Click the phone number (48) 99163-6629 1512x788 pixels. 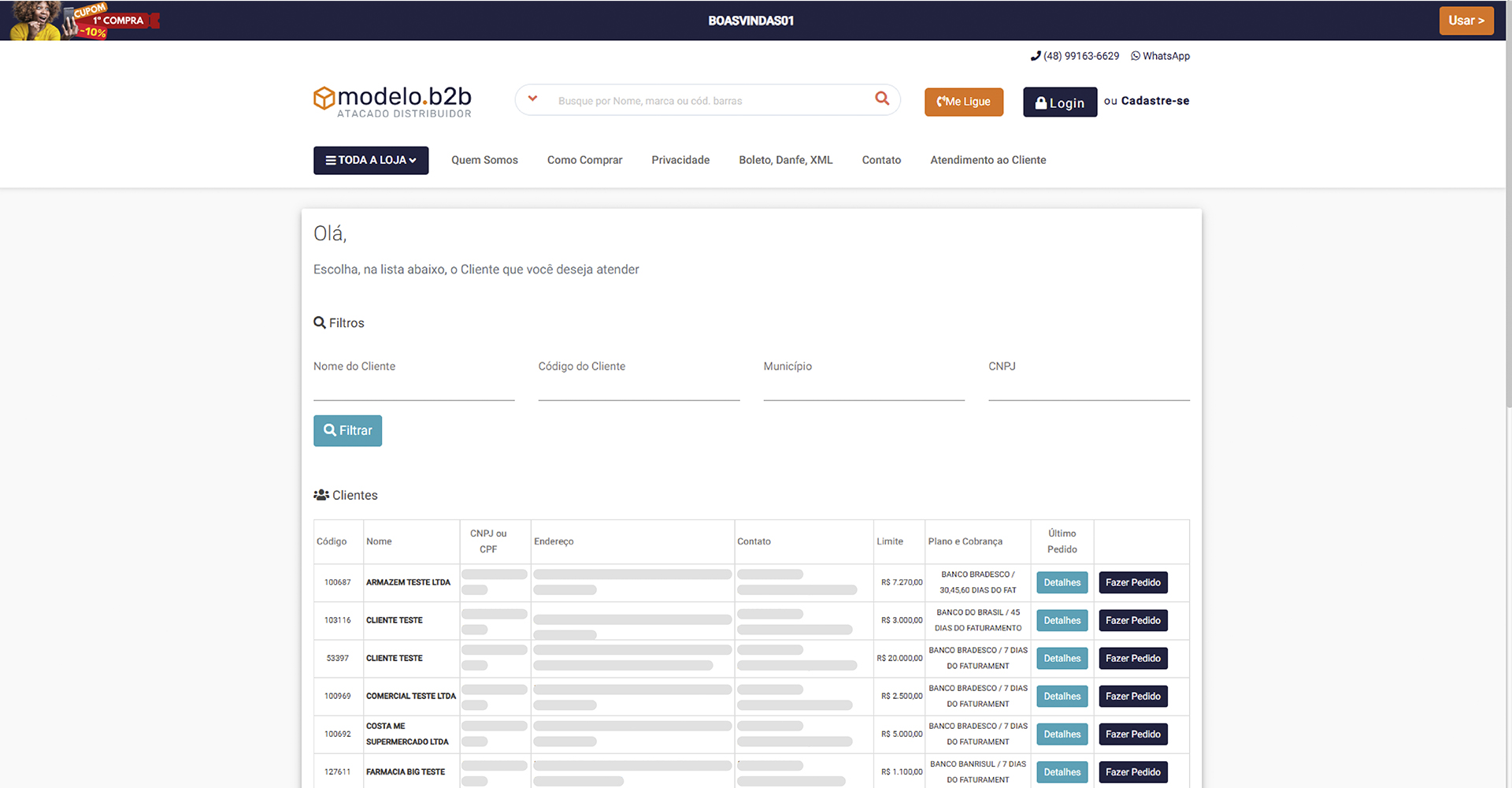[x=1074, y=56]
